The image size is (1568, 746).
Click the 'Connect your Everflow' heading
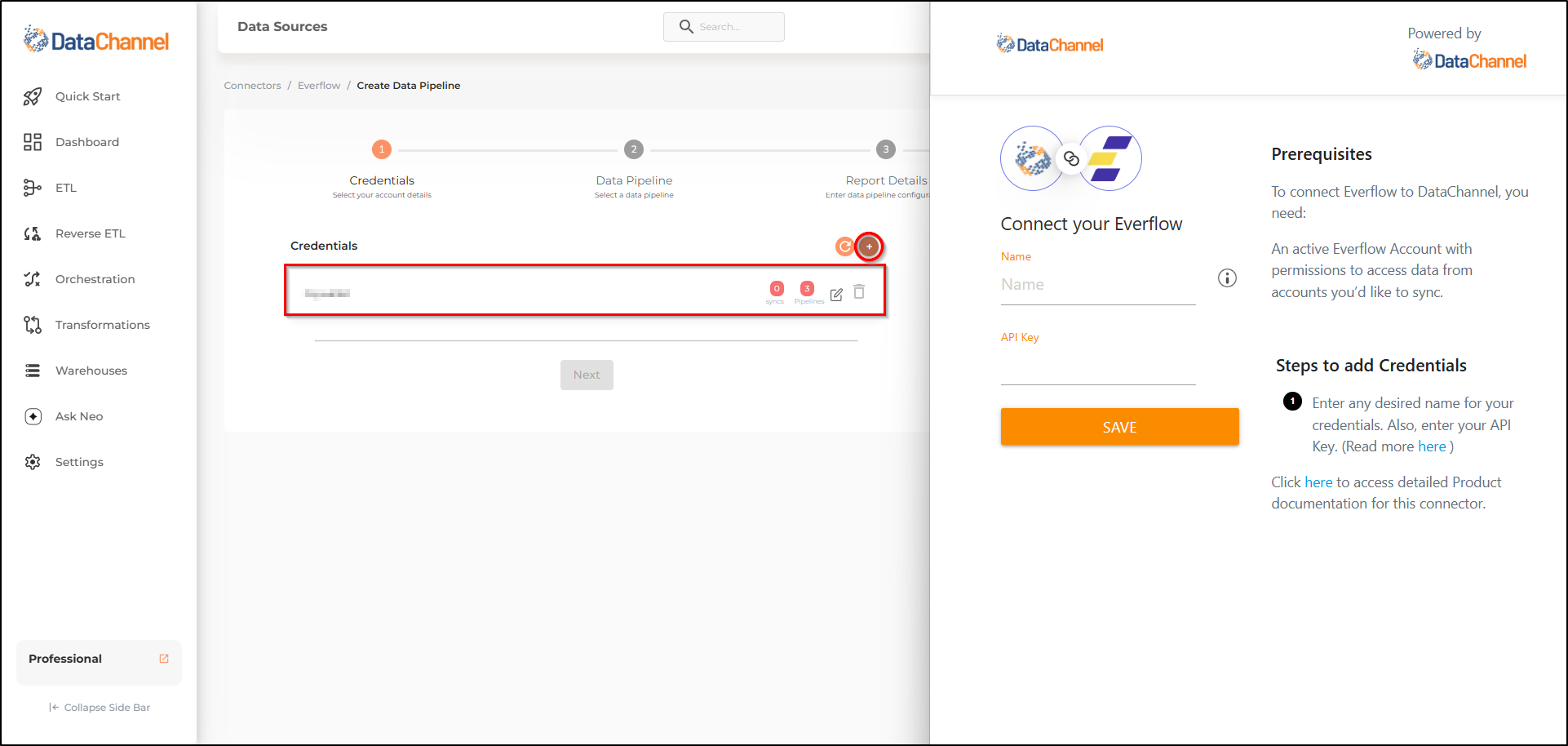(1092, 224)
